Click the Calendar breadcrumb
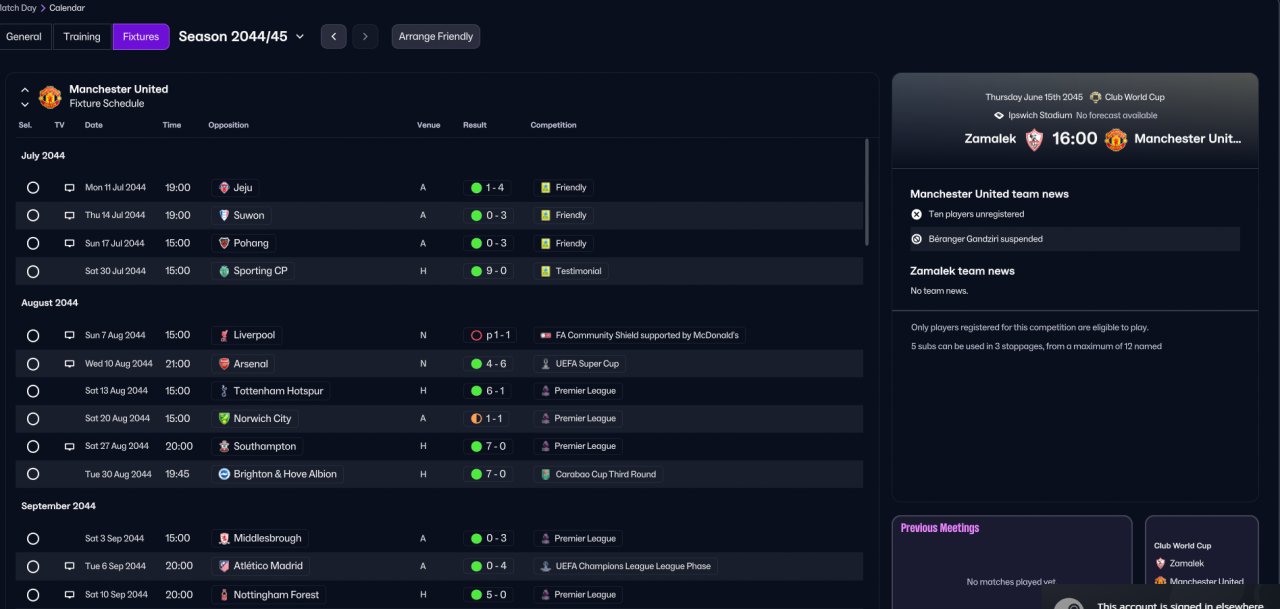 point(67,8)
